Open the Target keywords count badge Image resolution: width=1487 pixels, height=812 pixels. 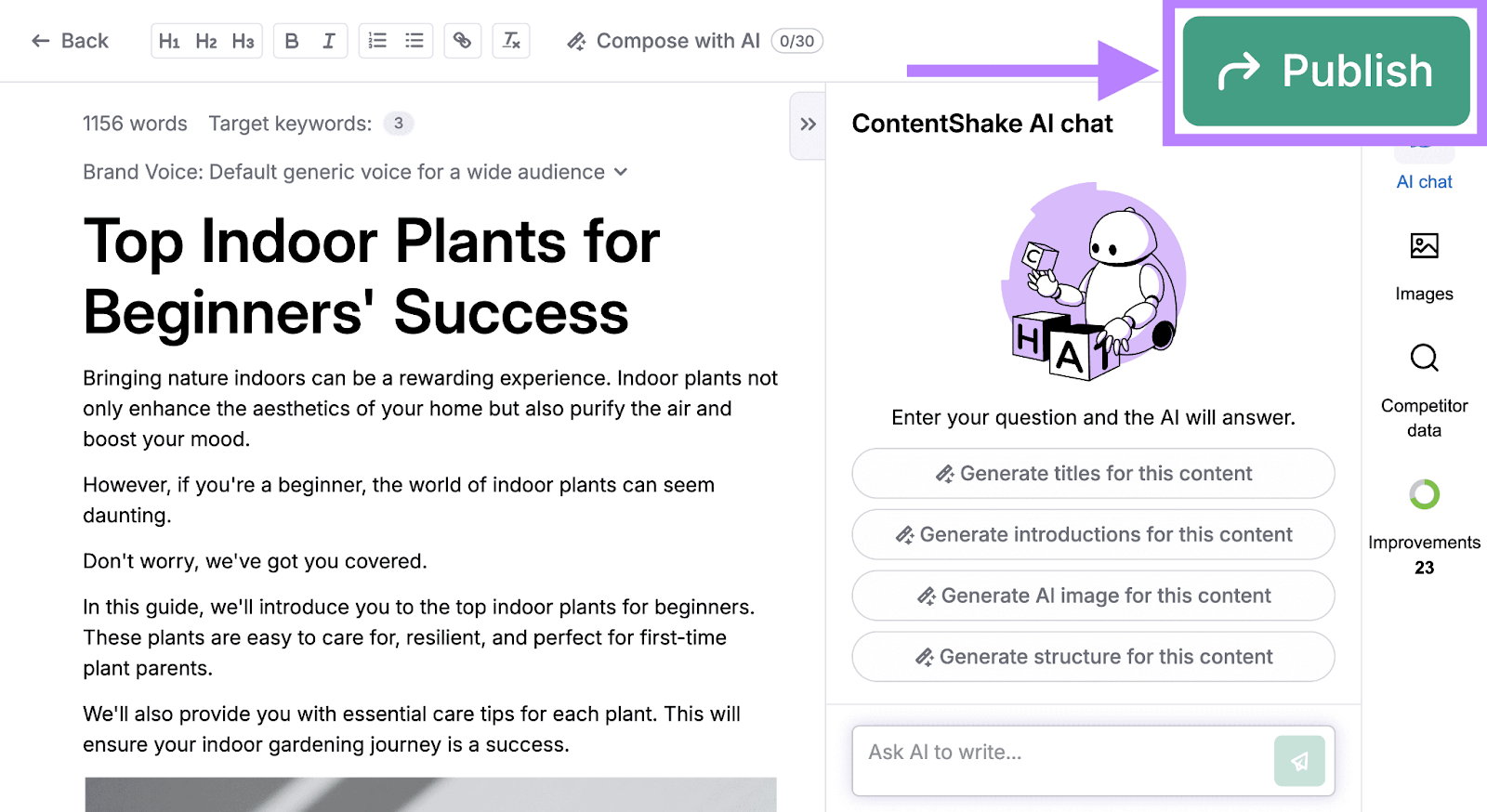tap(399, 124)
